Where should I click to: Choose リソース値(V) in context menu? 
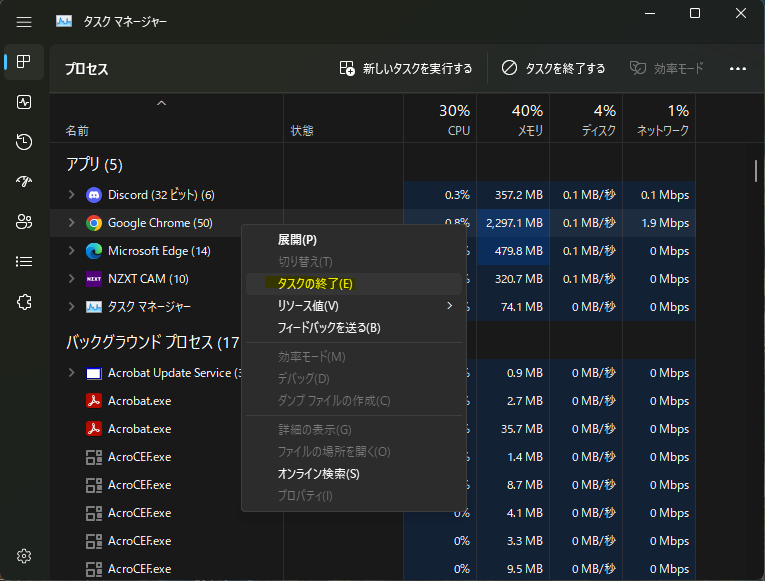[x=354, y=305]
